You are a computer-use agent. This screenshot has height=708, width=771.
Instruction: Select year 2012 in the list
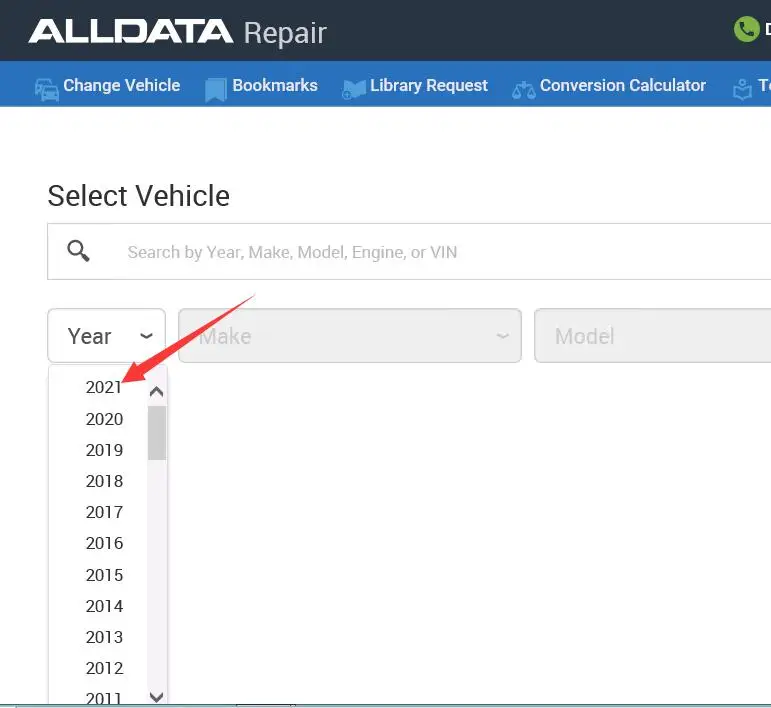tap(104, 668)
